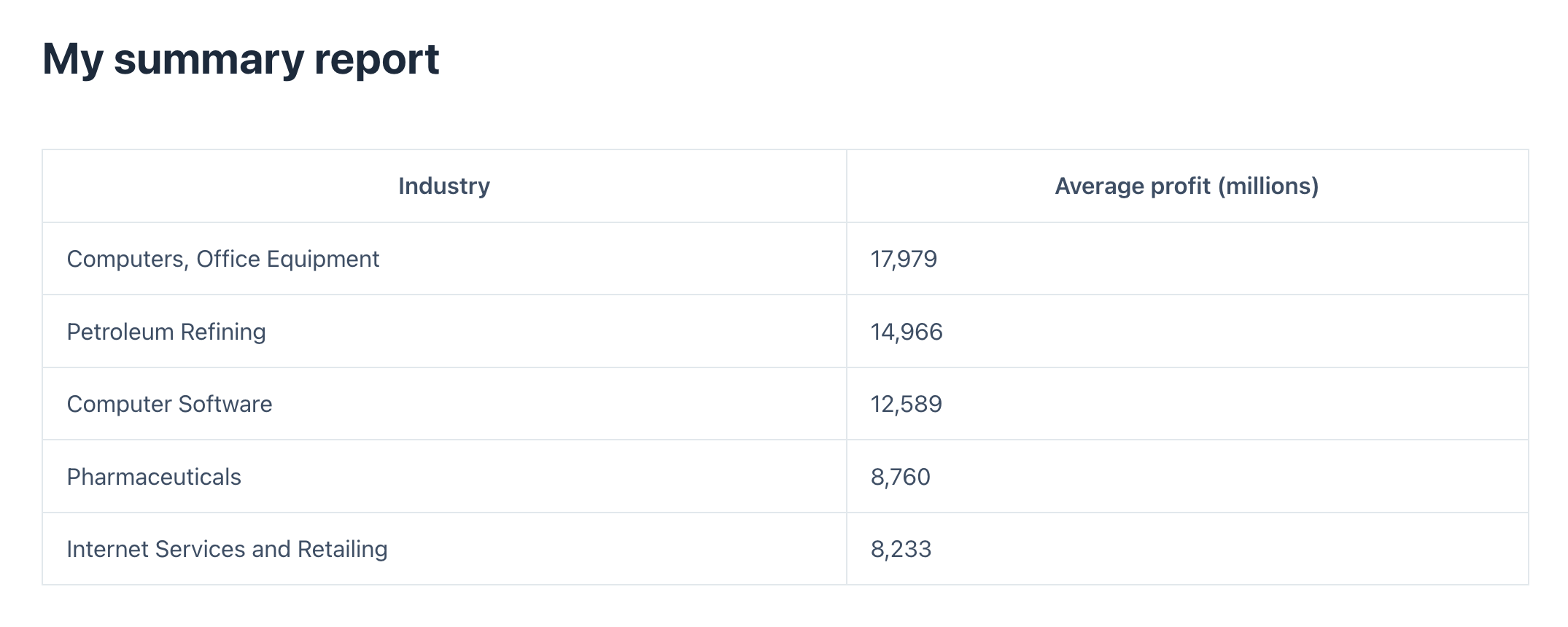This screenshot has height=627, width=1568.
Task: Select the 8,760 profit value
Action: tap(901, 477)
